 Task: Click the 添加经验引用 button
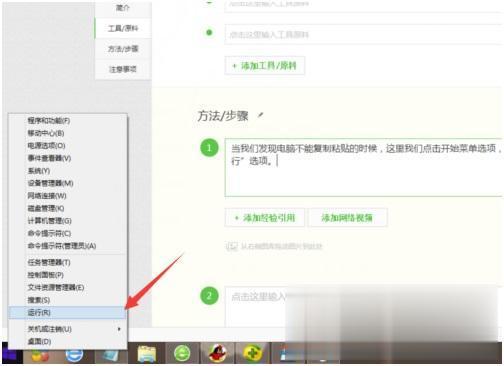coord(265,218)
